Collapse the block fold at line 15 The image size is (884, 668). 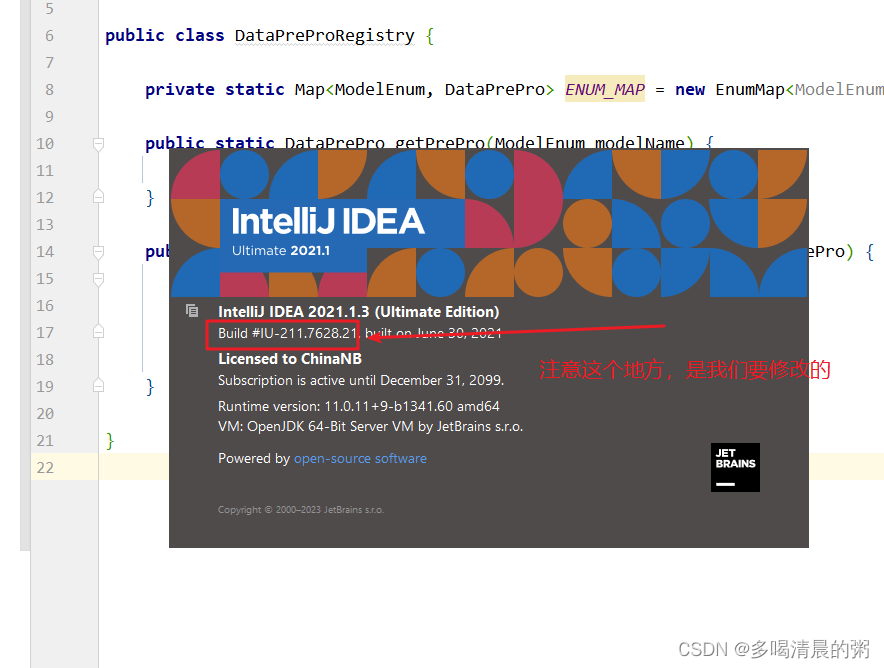[x=98, y=278]
